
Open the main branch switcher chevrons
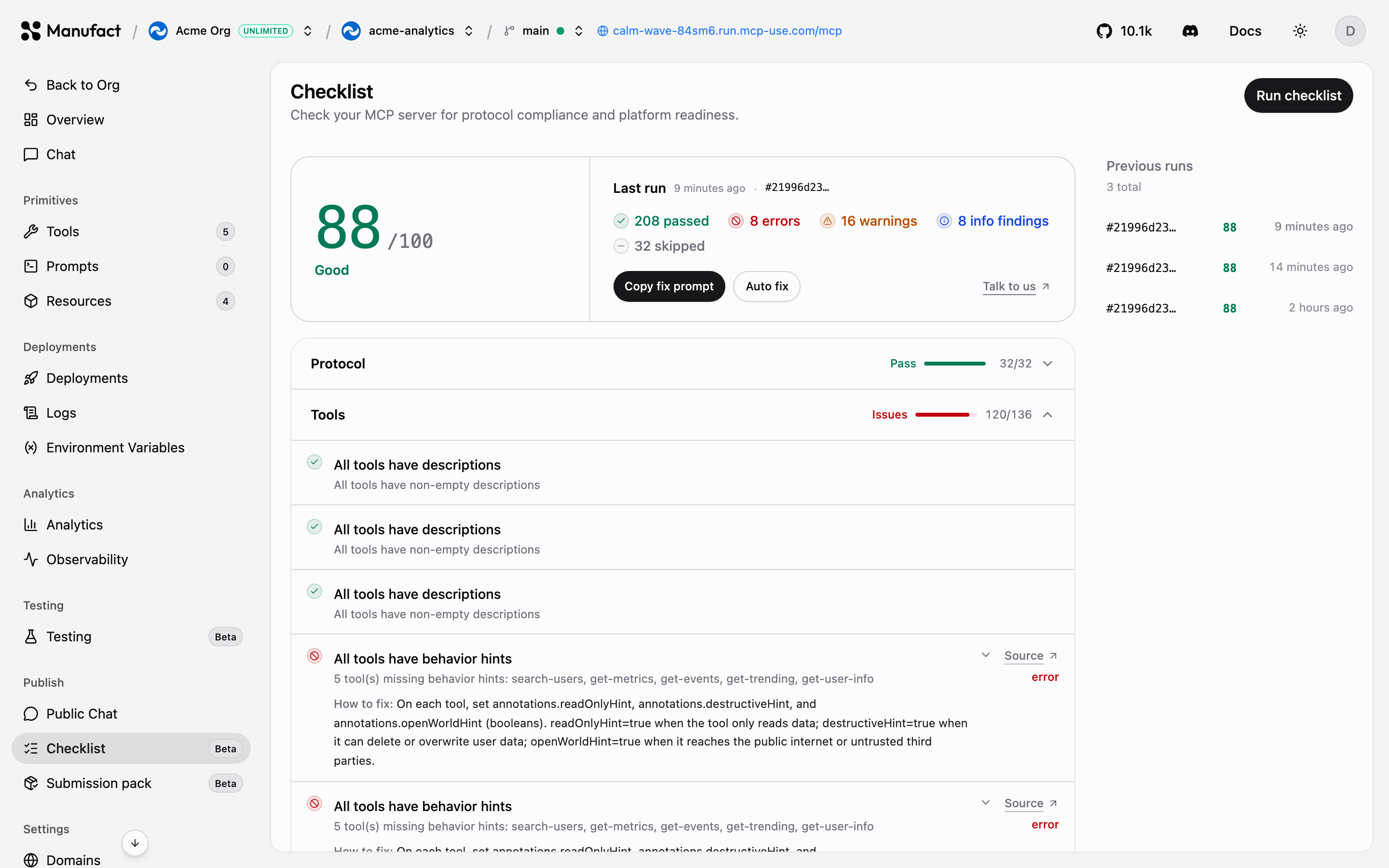pos(579,31)
